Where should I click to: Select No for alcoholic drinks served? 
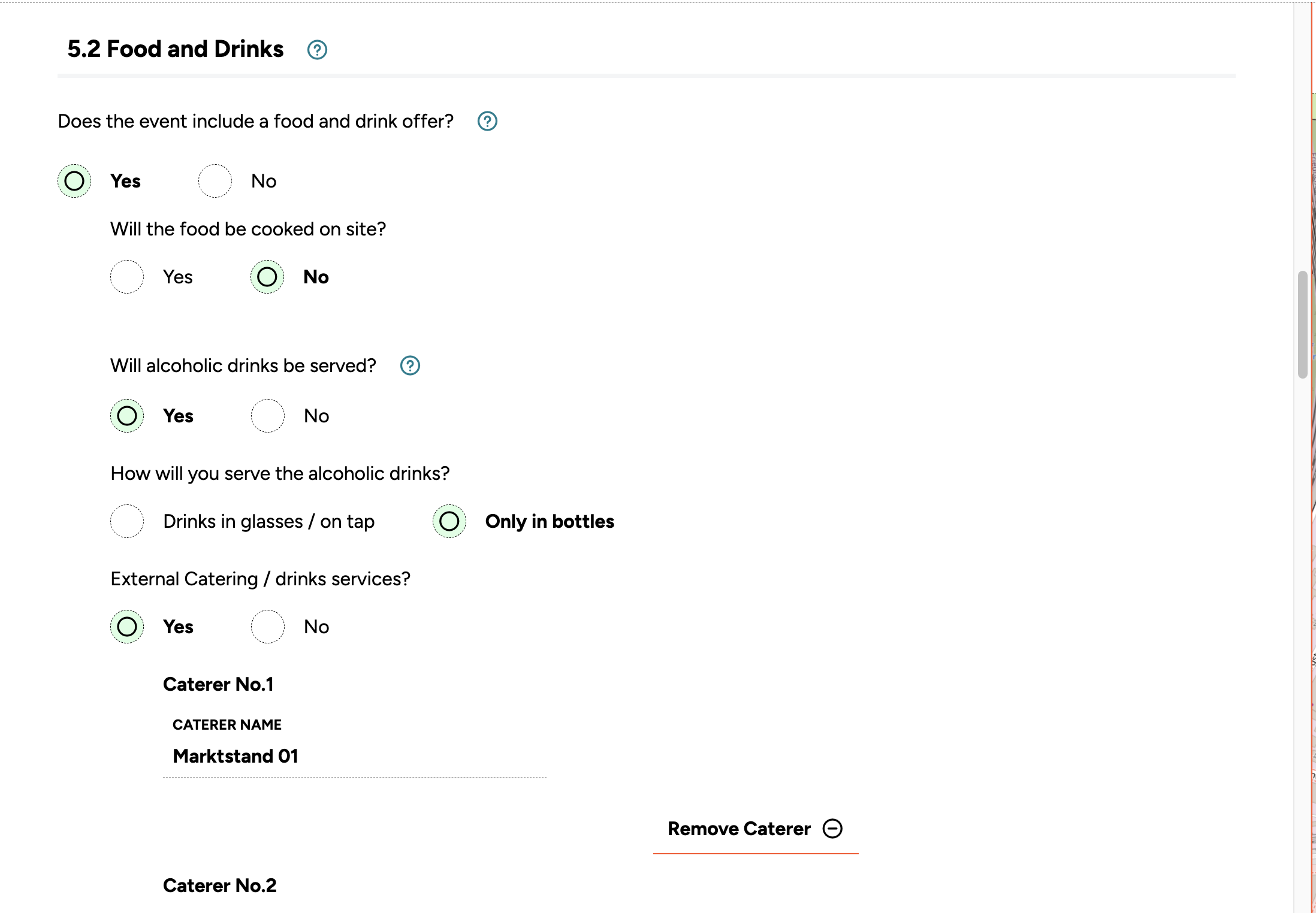(267, 416)
